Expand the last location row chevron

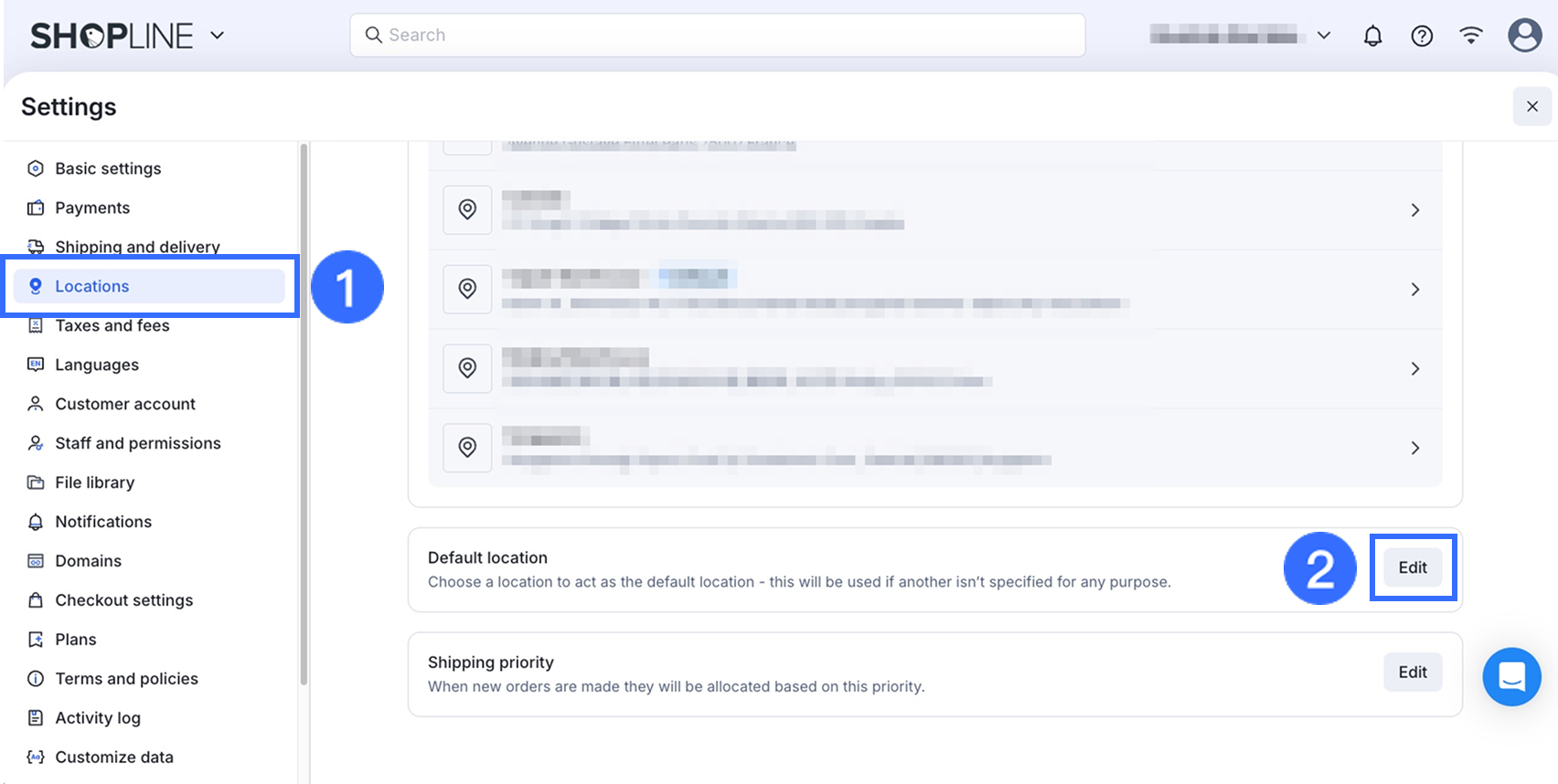pyautogui.click(x=1414, y=448)
